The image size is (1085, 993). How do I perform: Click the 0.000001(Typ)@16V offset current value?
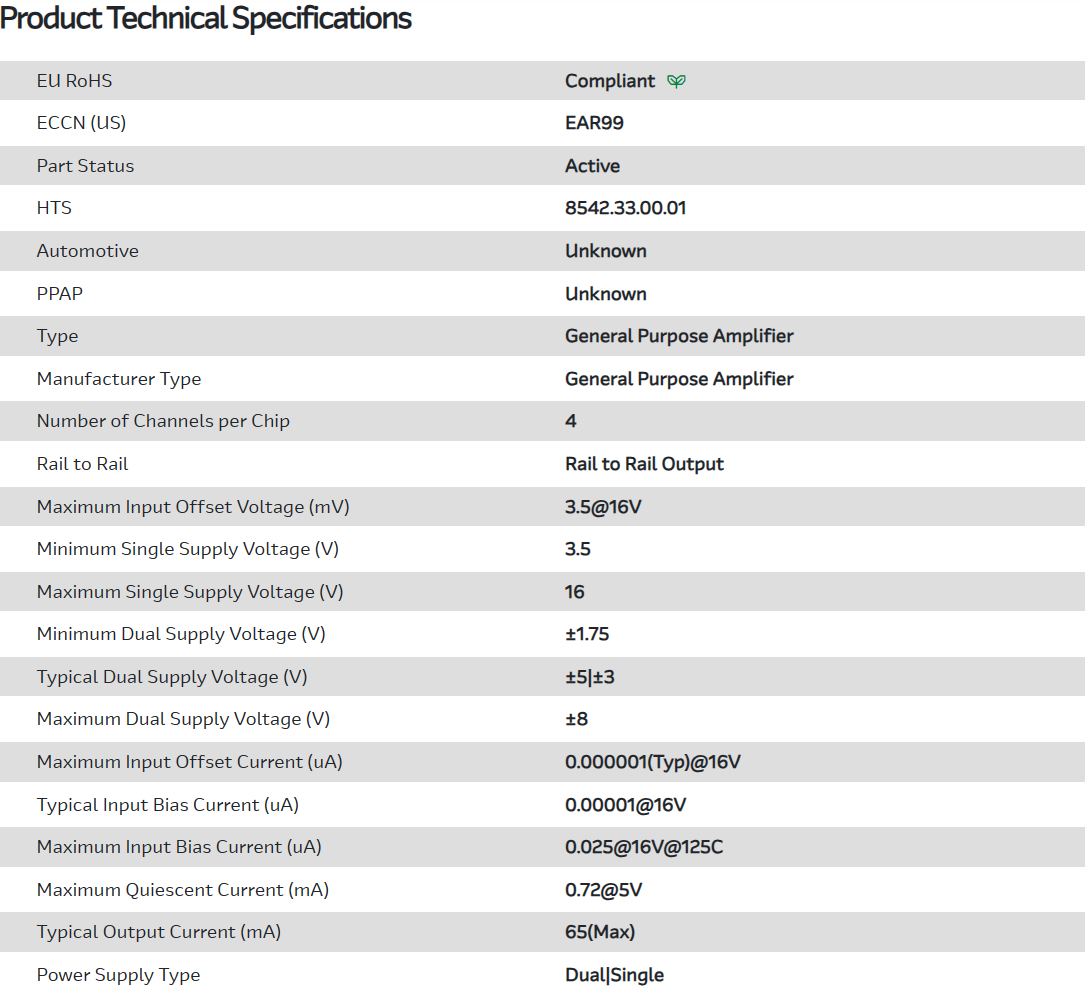coord(652,762)
